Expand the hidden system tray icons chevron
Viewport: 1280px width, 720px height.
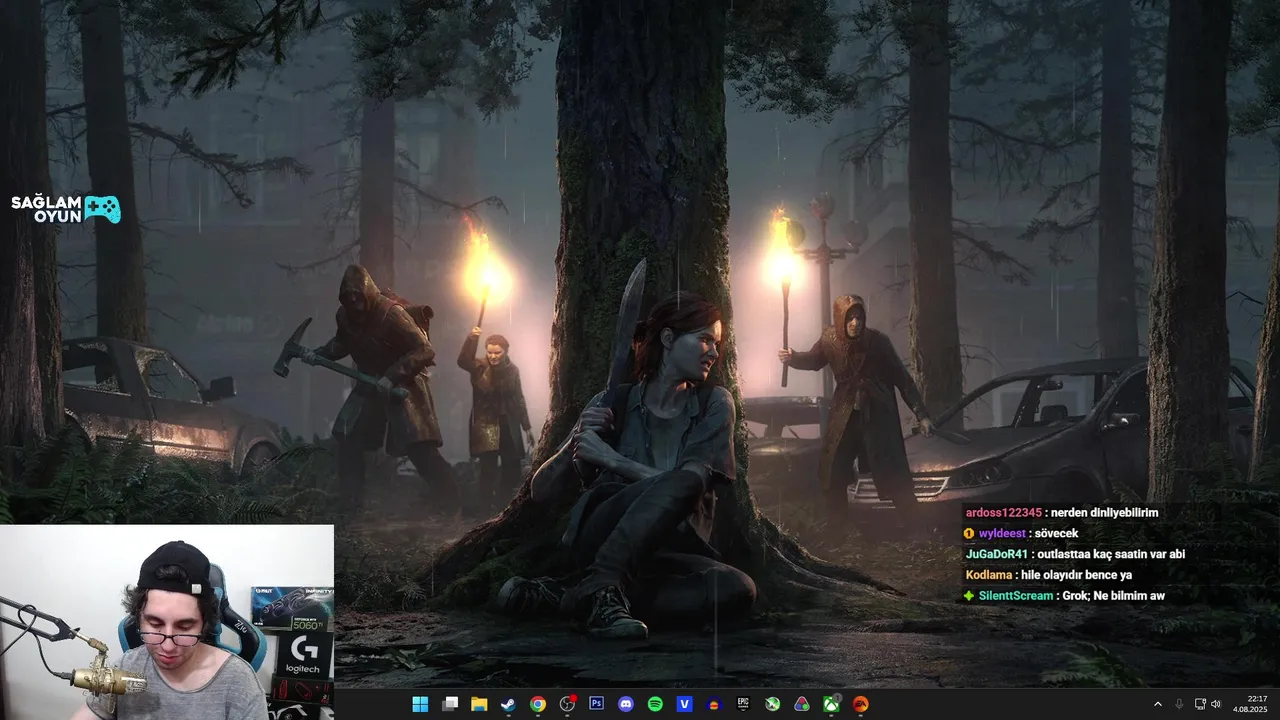pyautogui.click(x=1158, y=704)
